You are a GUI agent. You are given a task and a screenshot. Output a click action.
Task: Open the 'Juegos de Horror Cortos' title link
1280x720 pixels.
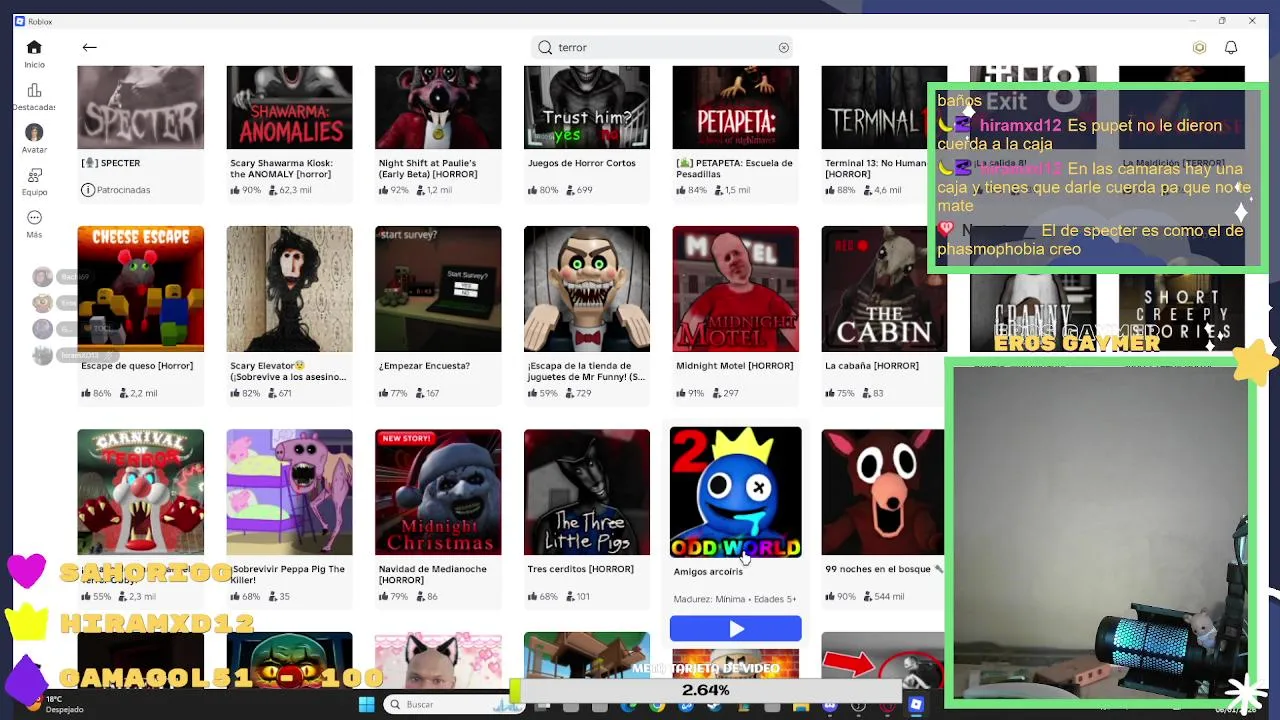[581, 163]
